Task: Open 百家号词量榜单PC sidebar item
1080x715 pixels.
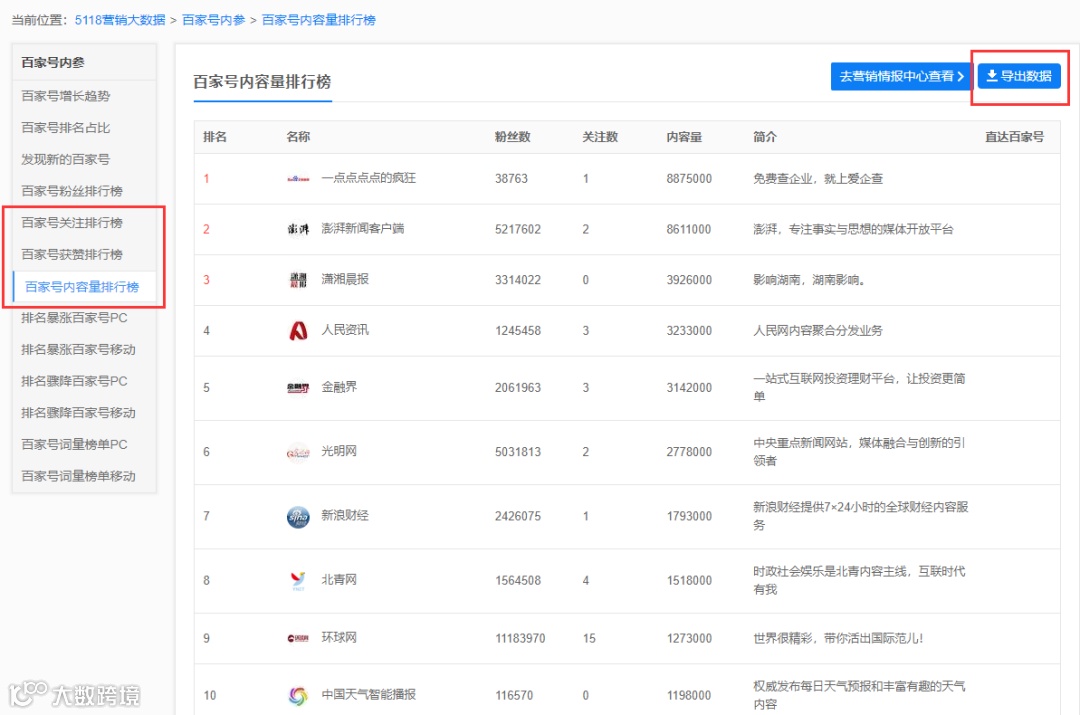Action: (74, 444)
